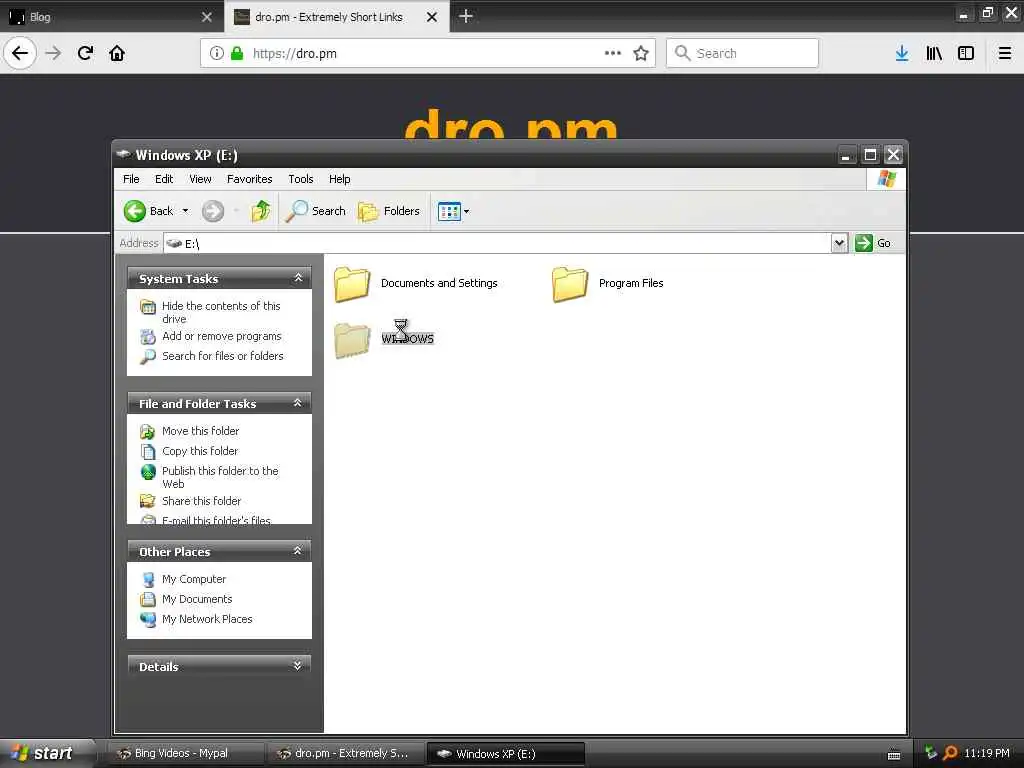This screenshot has height=768, width=1024.
Task: Expand the Details panel
Action: [298, 665]
